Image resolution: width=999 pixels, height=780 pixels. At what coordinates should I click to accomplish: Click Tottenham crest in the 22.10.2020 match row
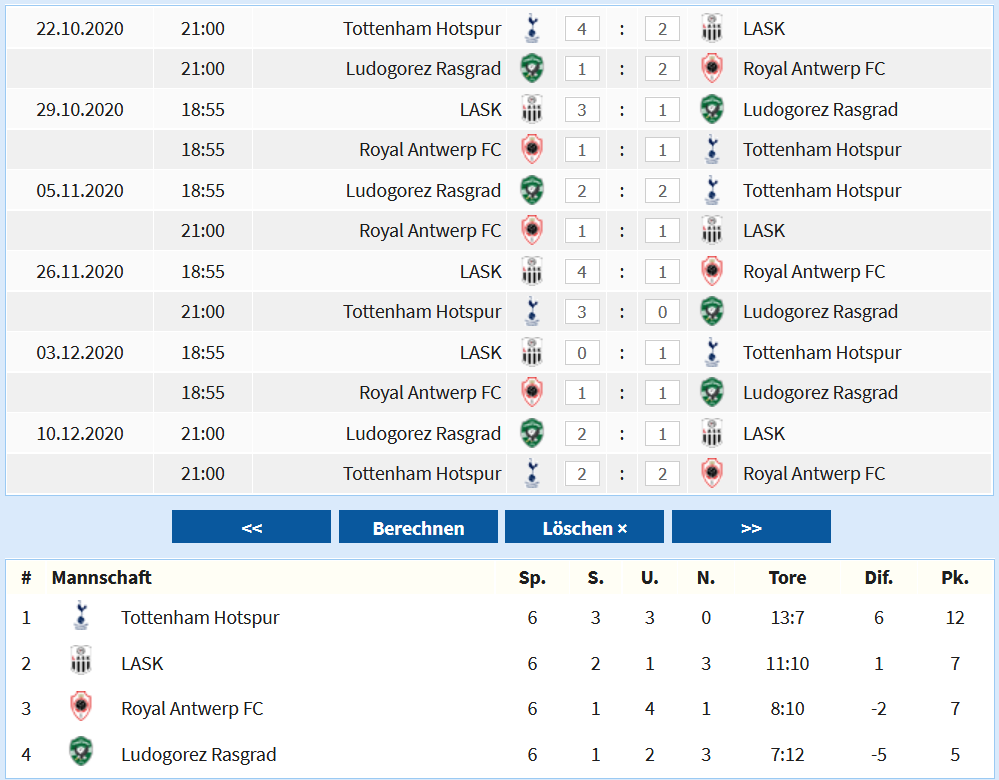point(532,29)
